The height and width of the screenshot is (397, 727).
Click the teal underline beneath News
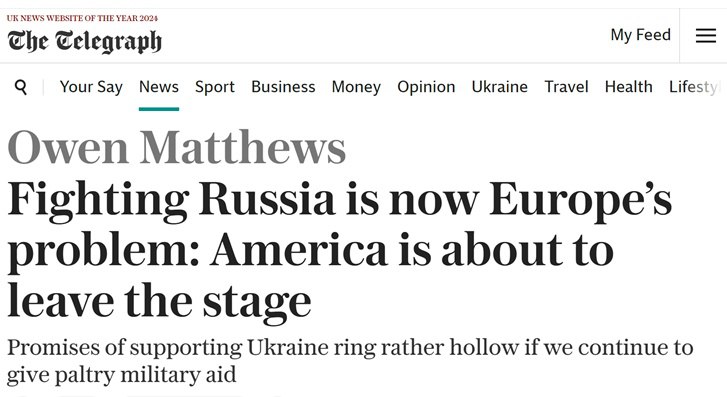(159, 109)
